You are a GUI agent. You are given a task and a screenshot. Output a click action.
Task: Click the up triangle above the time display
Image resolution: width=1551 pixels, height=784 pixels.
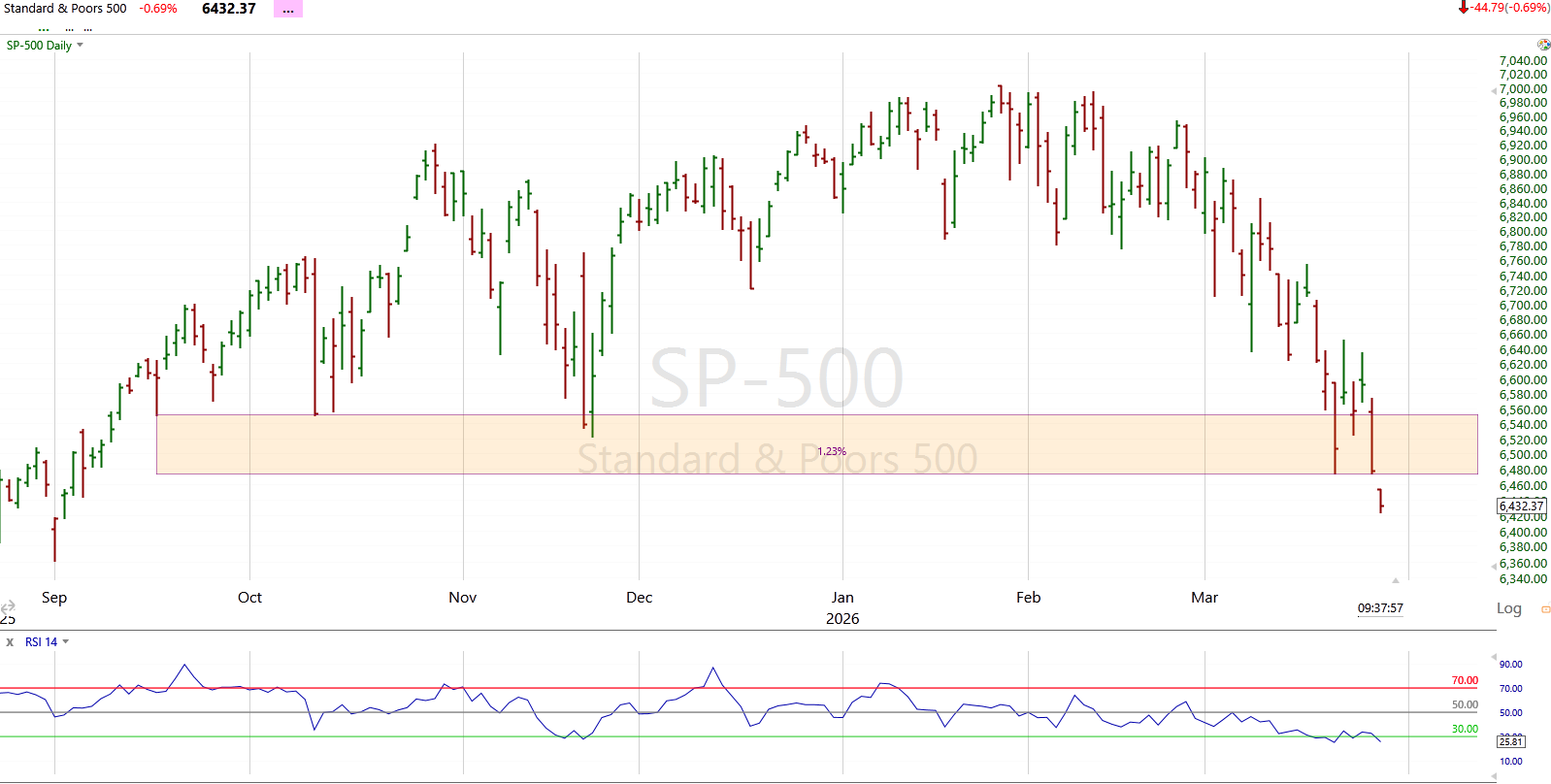point(1396,580)
